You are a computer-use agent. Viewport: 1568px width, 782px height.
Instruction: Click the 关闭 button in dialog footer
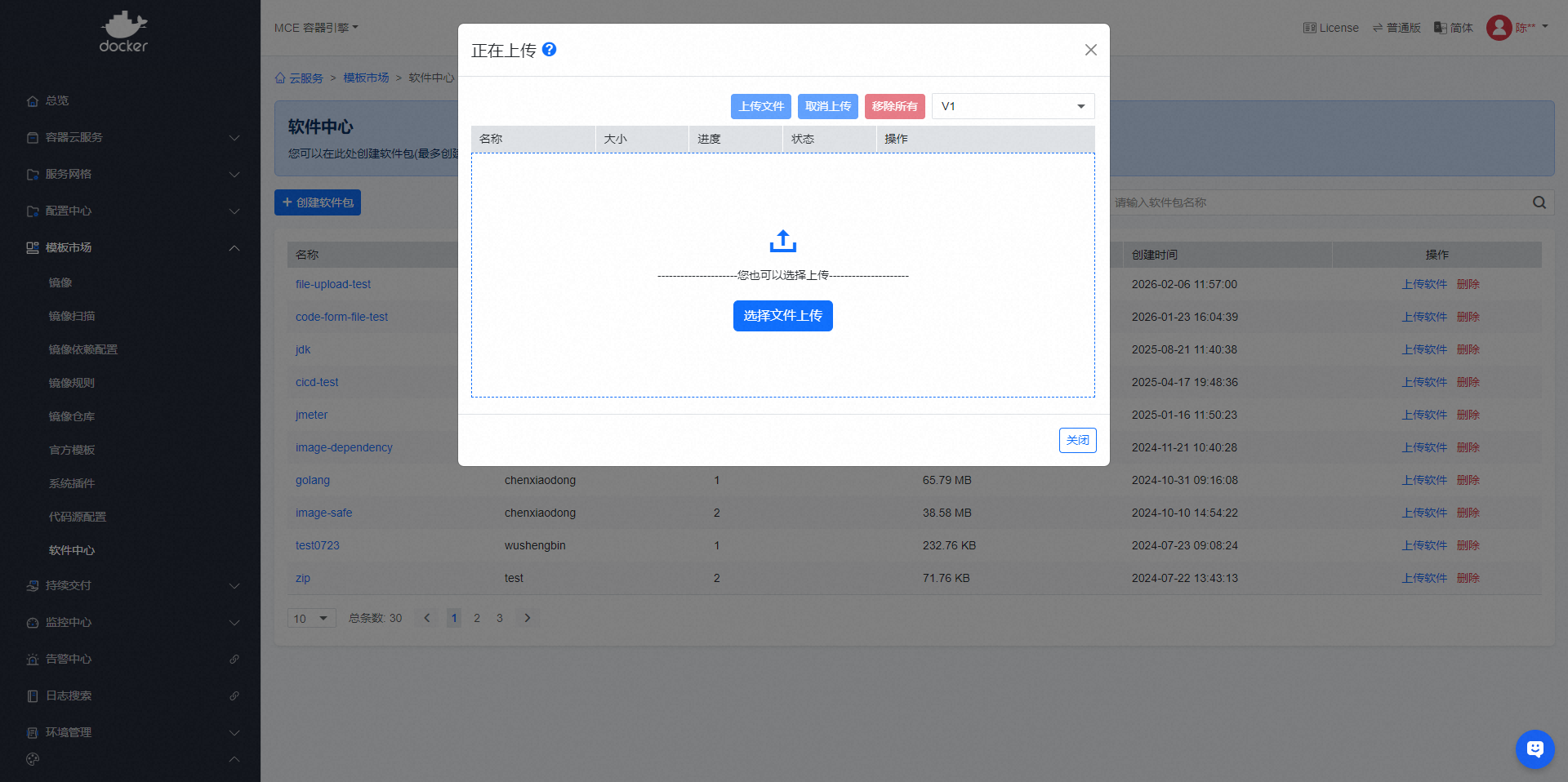coord(1077,440)
